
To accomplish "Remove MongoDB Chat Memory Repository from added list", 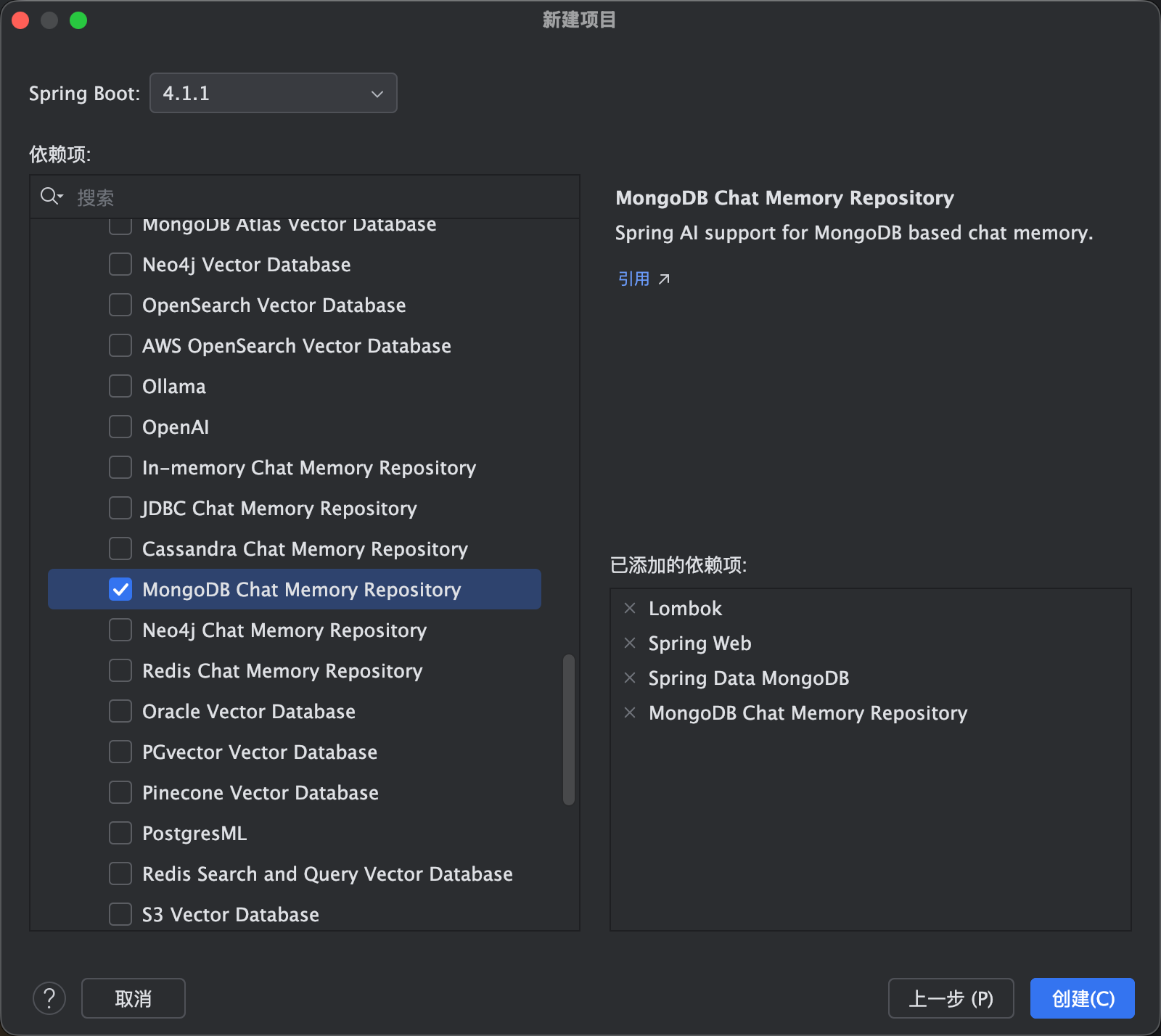I will [630, 712].
